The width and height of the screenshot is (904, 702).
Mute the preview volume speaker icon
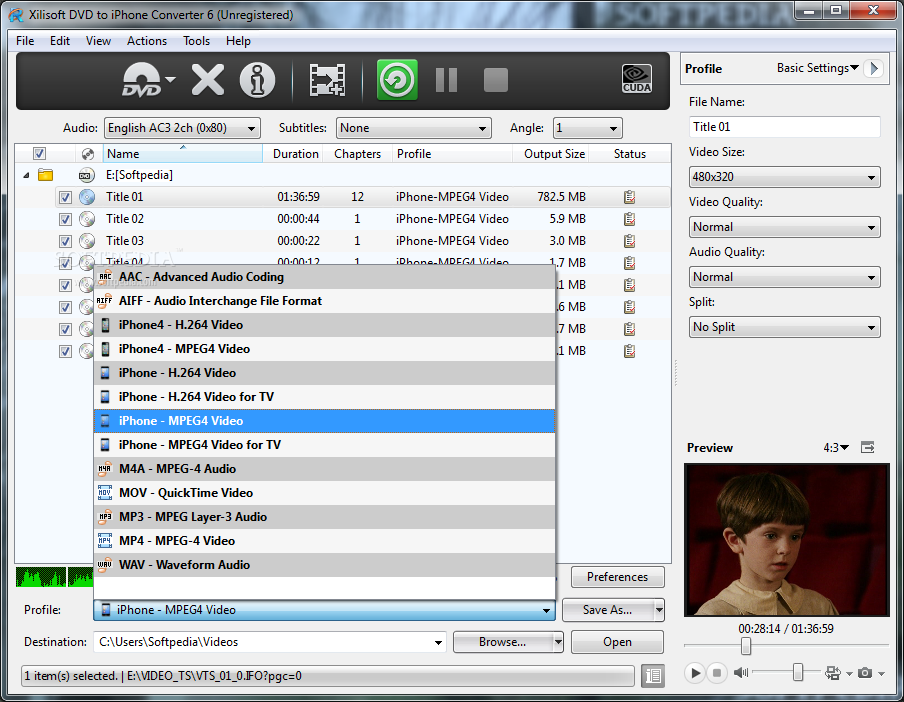coord(741,673)
